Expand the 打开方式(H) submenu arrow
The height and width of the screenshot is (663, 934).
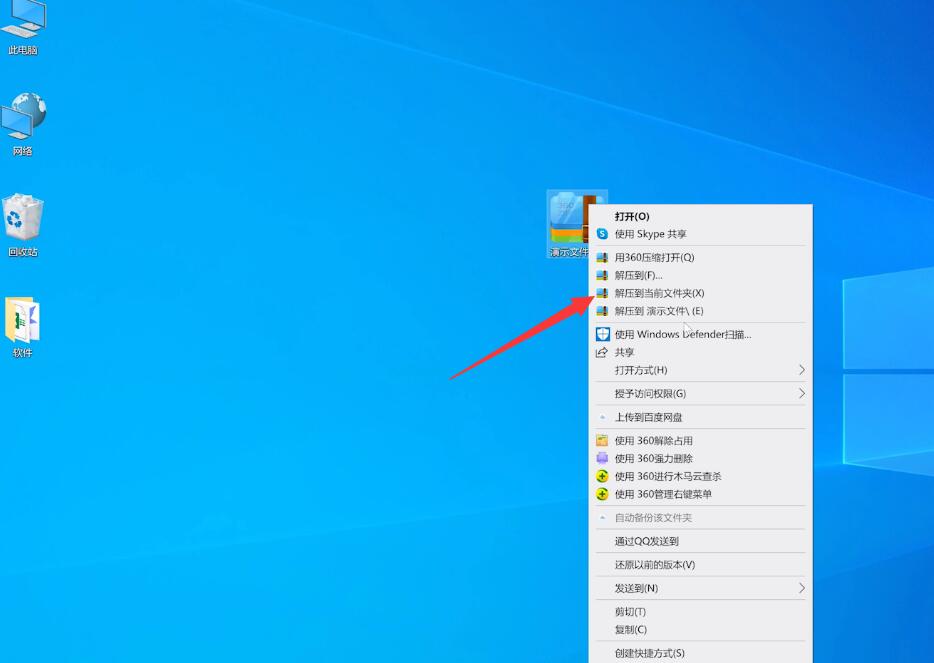801,370
